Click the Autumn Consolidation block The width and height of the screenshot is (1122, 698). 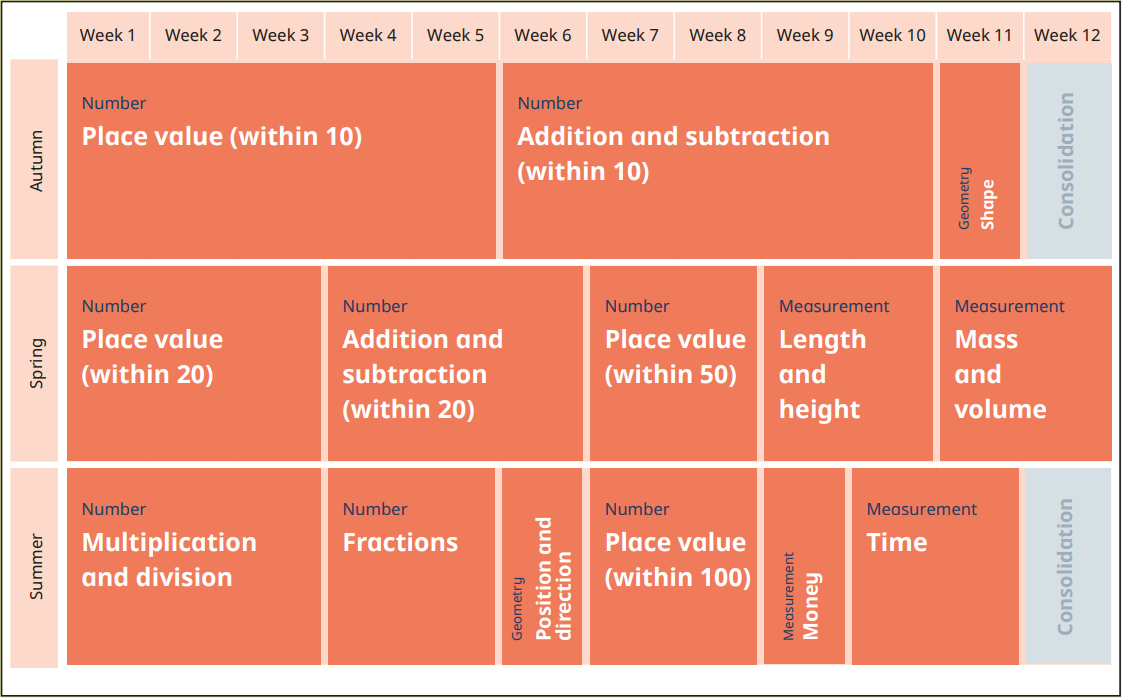(x=1069, y=160)
